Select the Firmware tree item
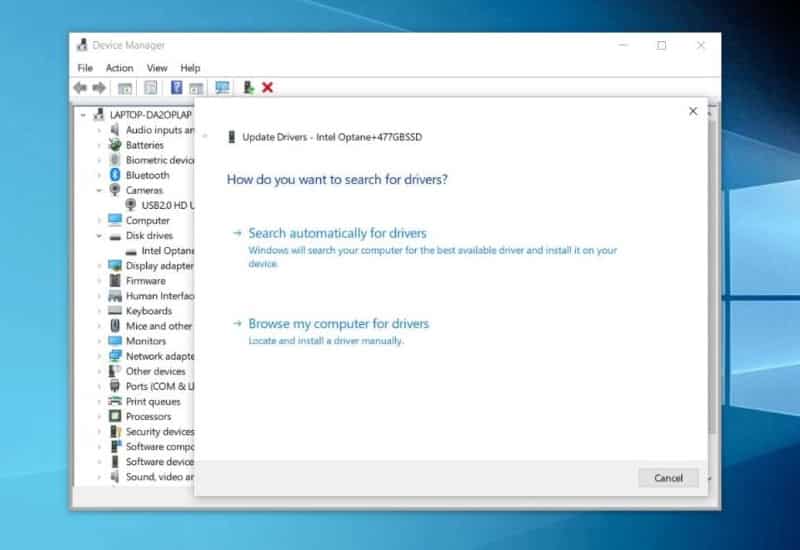 click(x=145, y=281)
